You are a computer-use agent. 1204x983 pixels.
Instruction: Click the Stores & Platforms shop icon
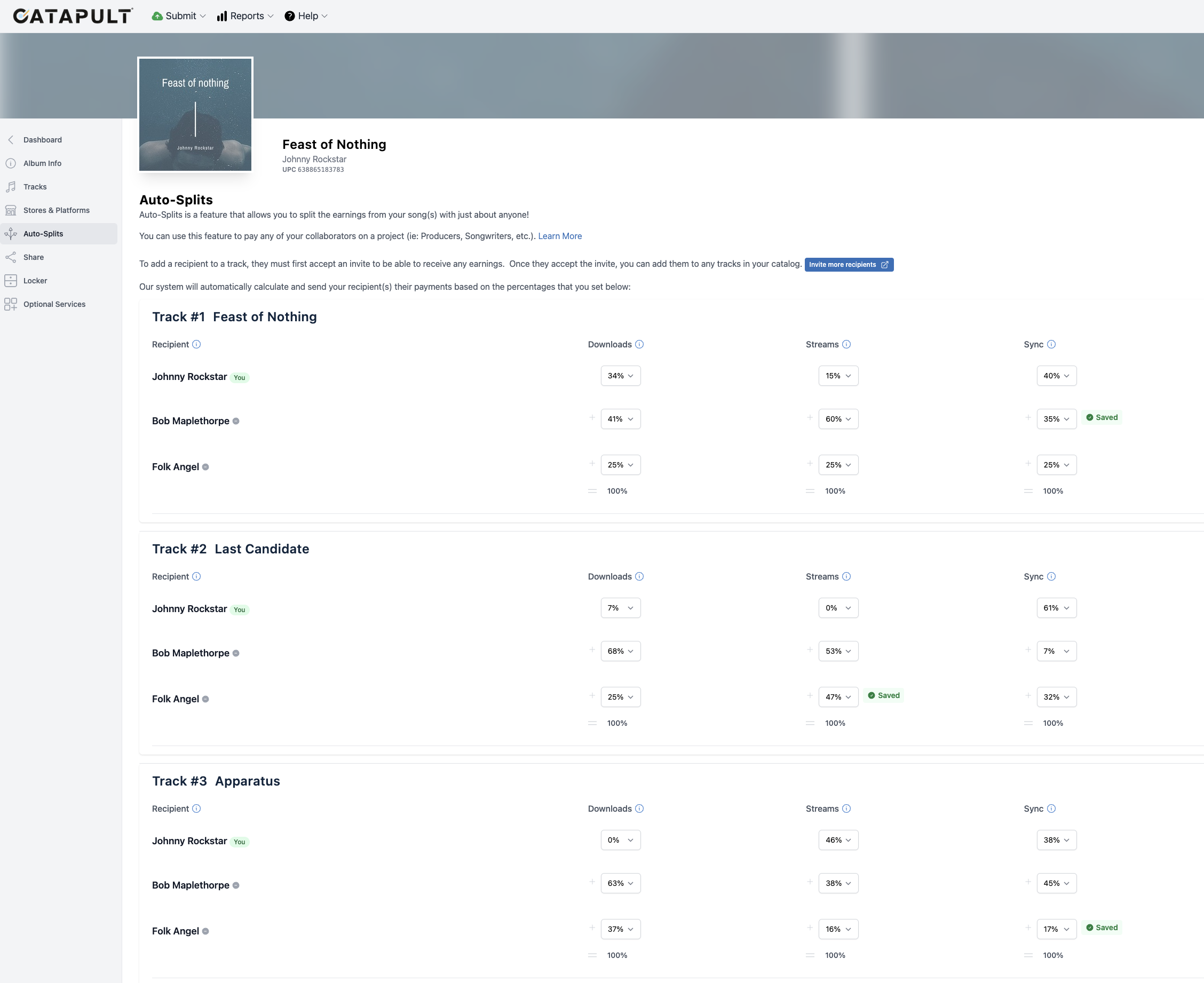[11, 210]
